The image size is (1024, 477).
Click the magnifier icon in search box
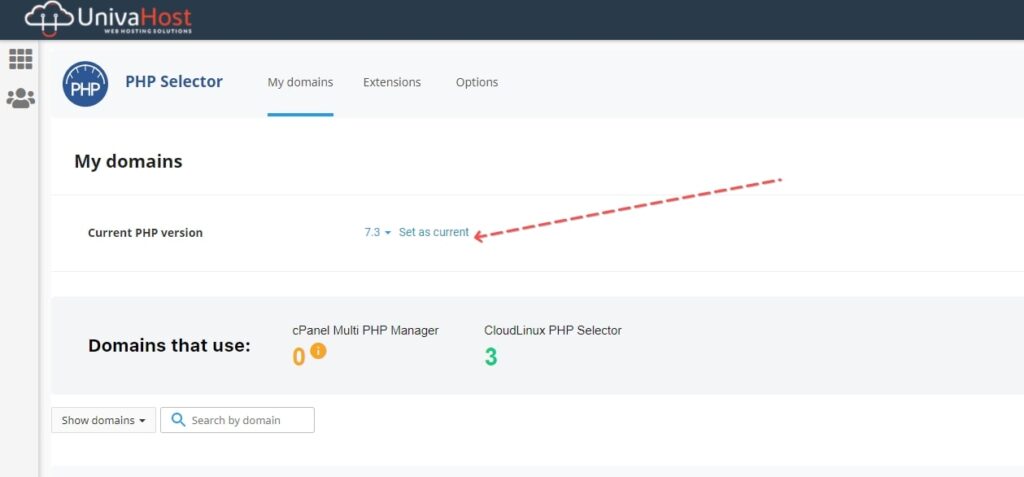coord(178,419)
